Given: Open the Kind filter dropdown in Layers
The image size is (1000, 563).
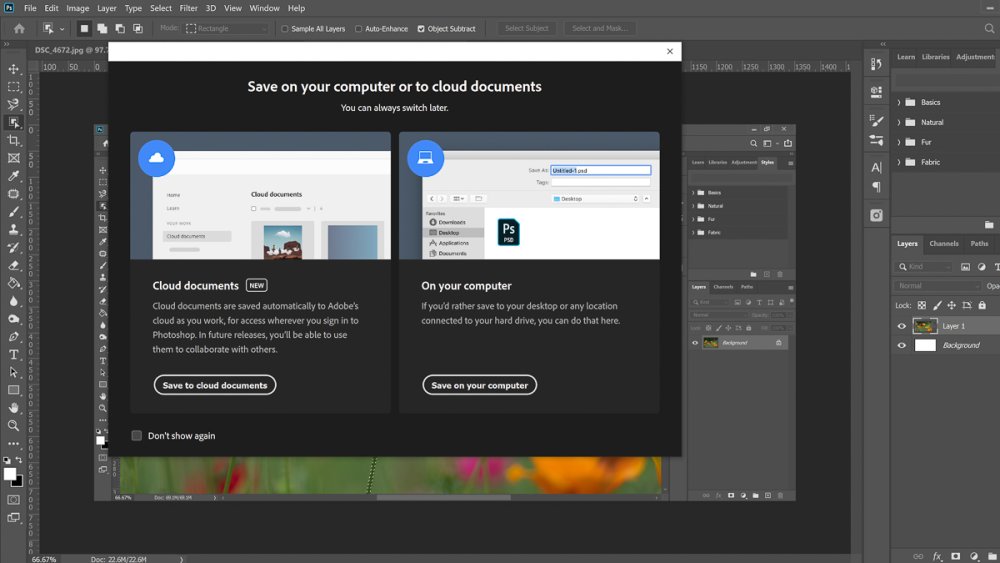Looking at the screenshot, I should [x=925, y=267].
